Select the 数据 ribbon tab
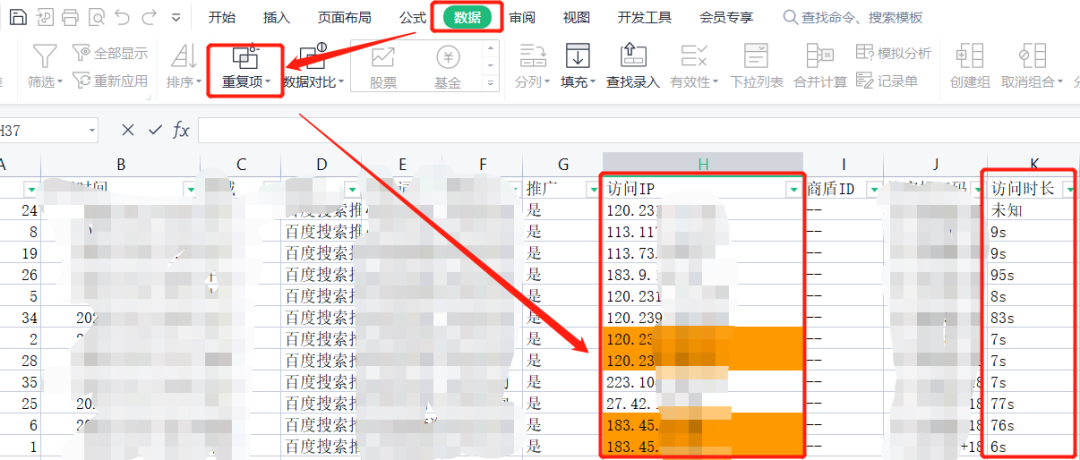The height and width of the screenshot is (460, 1080). [467, 18]
